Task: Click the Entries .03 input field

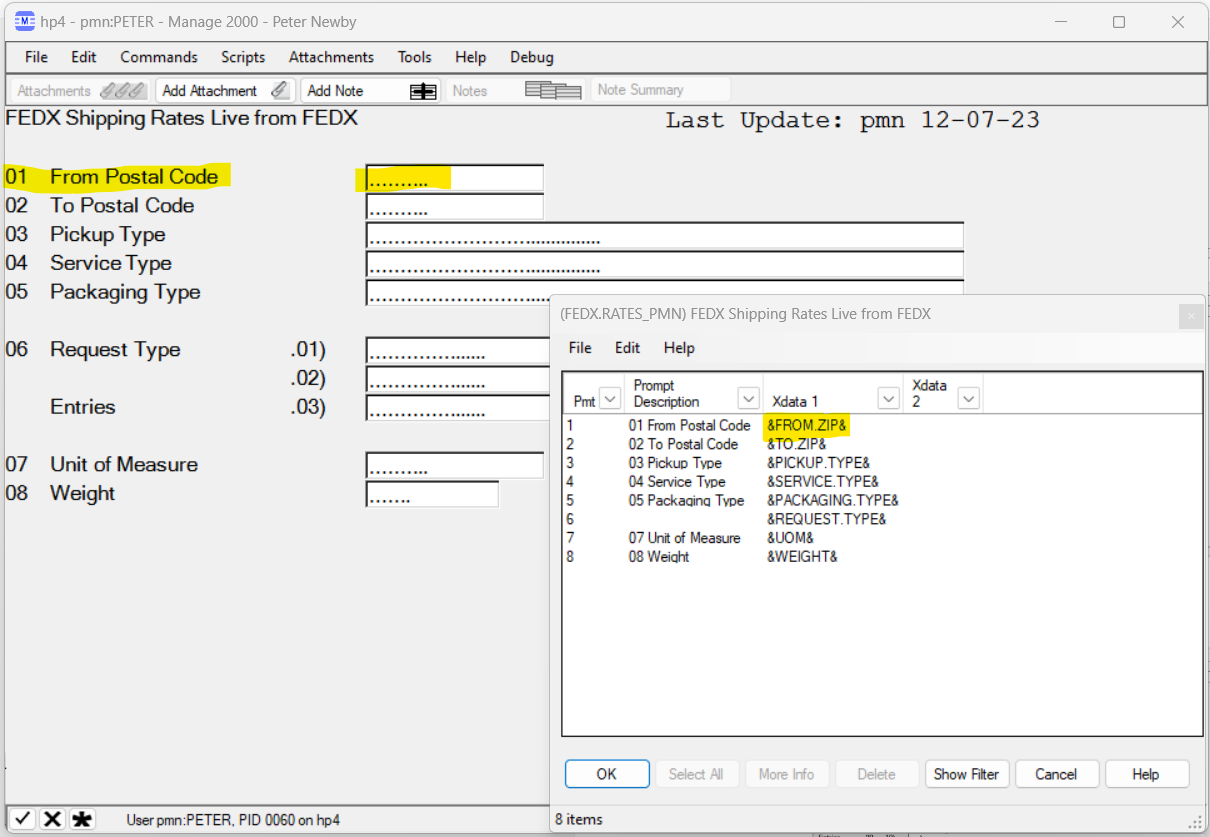Action: (457, 408)
